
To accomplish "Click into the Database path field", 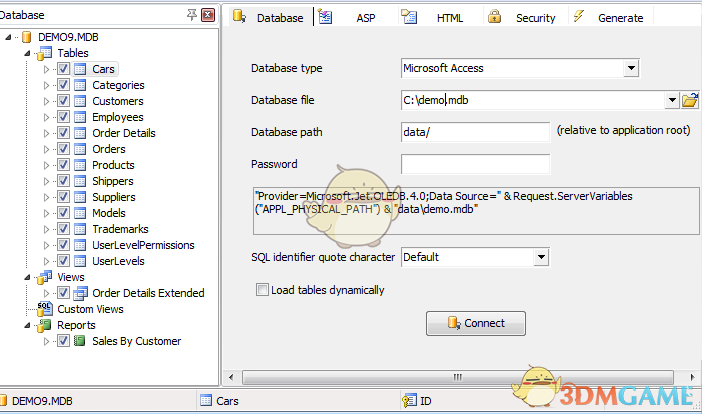I will (475, 132).
